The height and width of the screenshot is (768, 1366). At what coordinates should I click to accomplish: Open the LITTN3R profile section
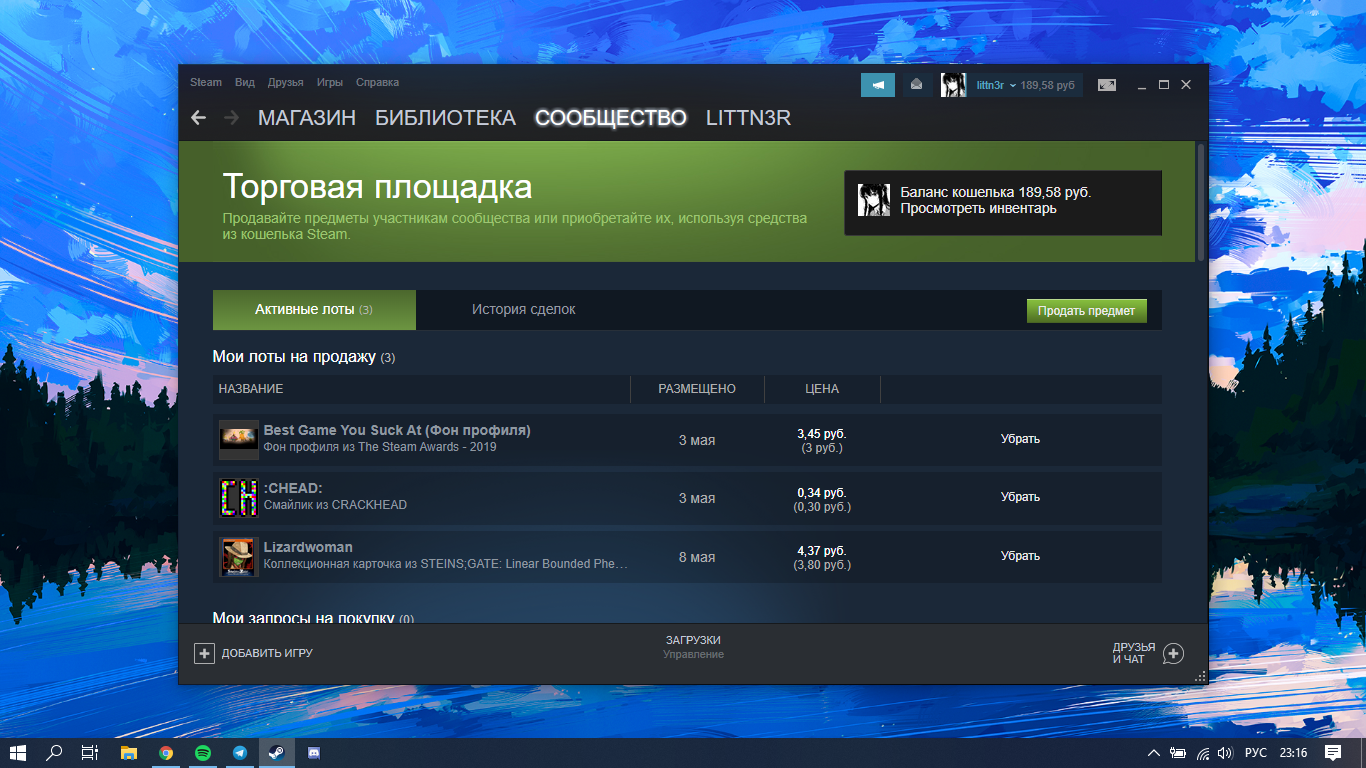(748, 118)
